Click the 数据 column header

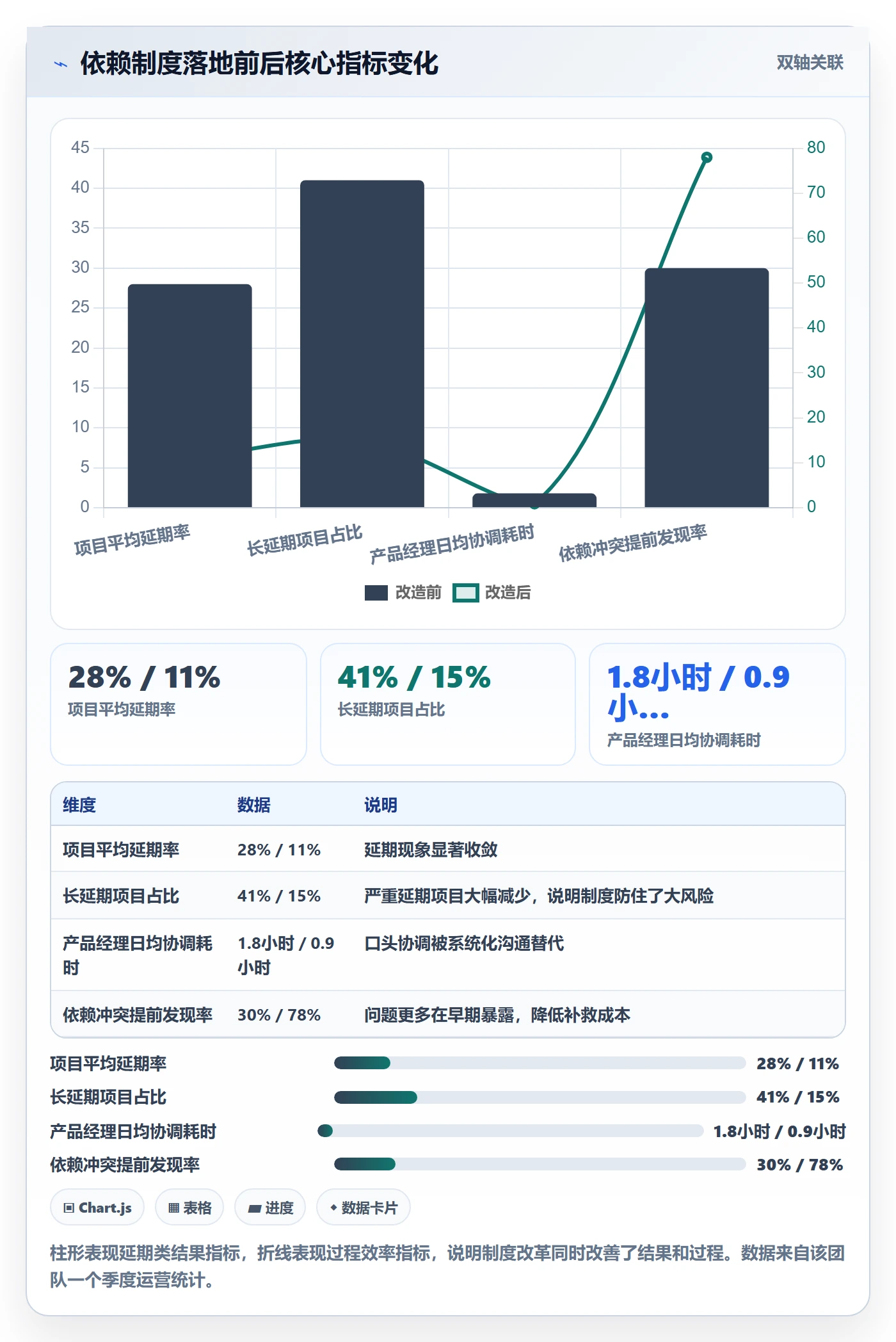pyautogui.click(x=254, y=805)
